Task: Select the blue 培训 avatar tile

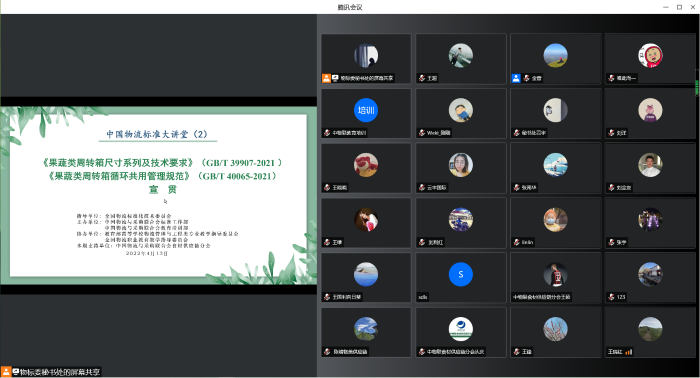Action: tap(366, 113)
